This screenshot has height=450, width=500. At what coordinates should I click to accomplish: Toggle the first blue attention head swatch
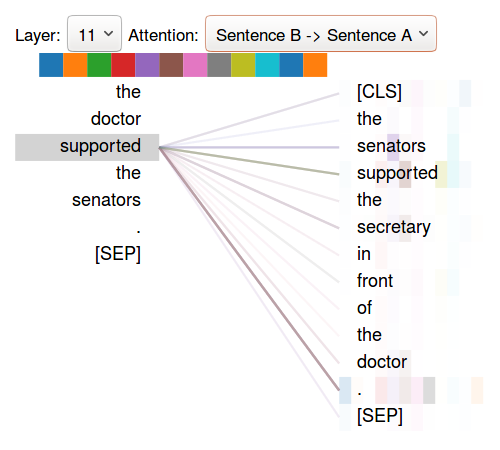pos(51,65)
